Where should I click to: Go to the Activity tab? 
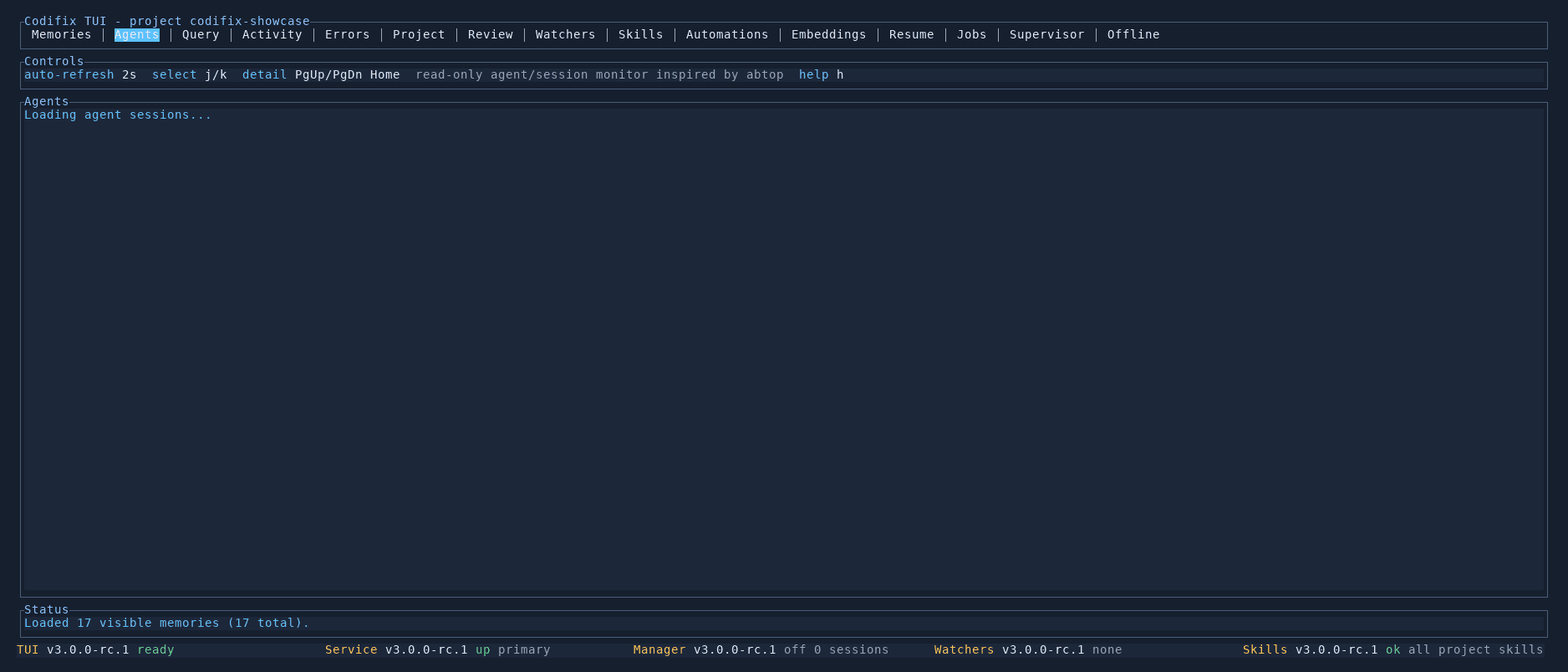tap(272, 34)
